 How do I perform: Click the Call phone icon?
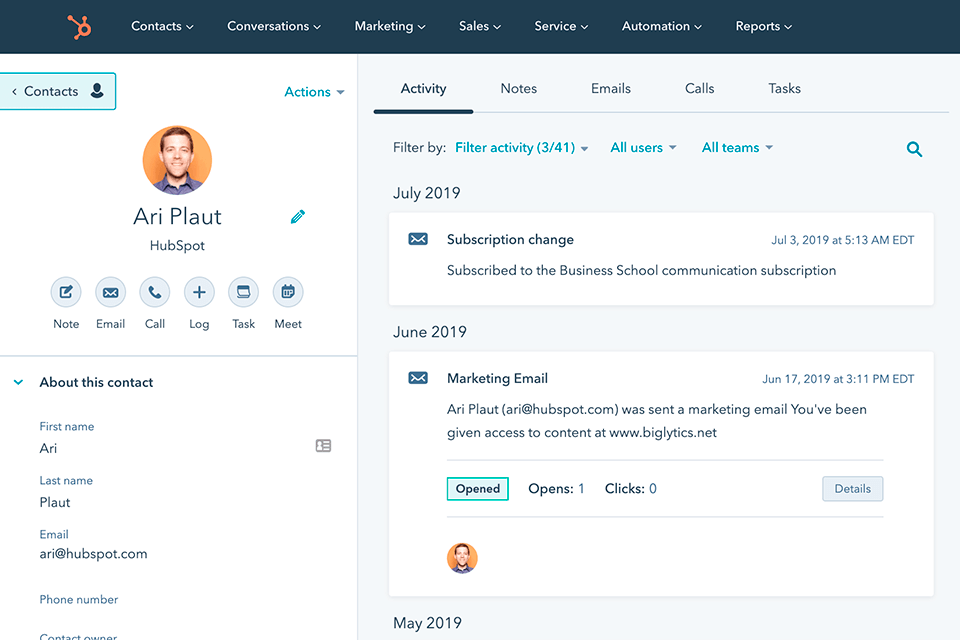point(155,292)
